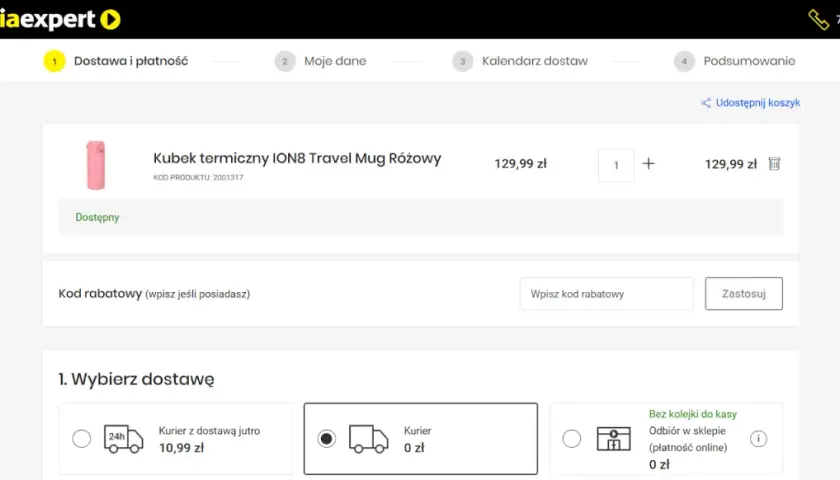The height and width of the screenshot is (480, 840).
Task: Click the Kod rabatowy label
Action: (x=100, y=294)
